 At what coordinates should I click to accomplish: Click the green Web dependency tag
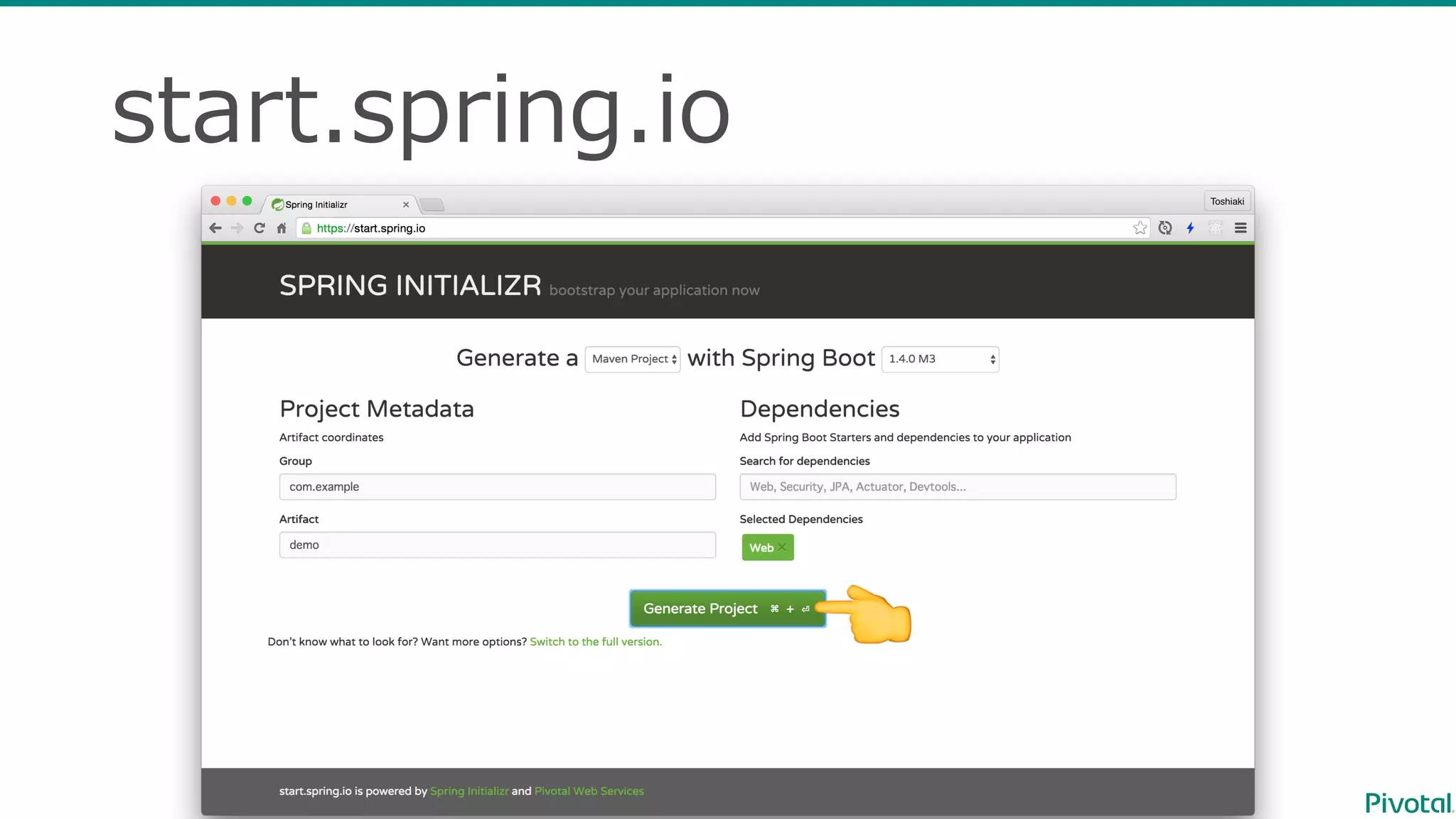[x=768, y=547]
